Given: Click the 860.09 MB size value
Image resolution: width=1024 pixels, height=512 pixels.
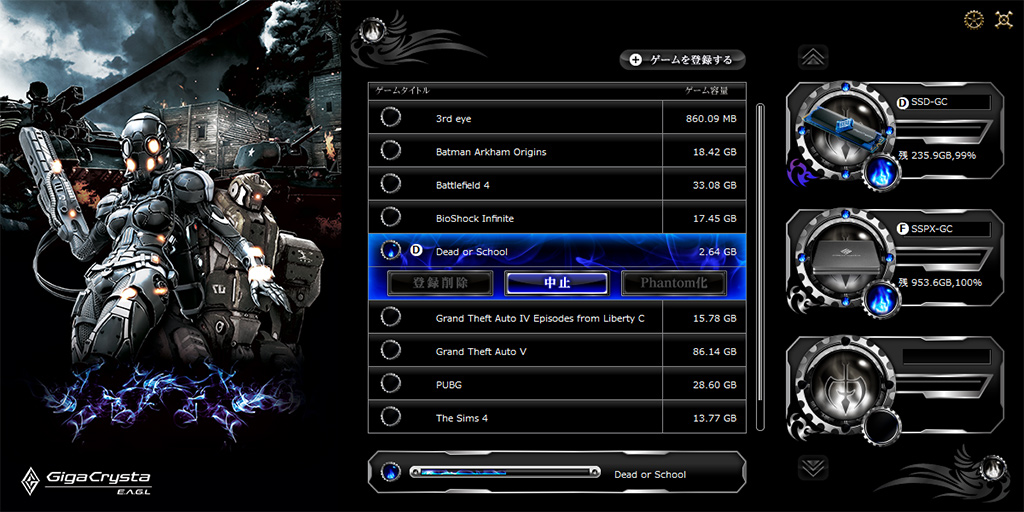Looking at the screenshot, I should point(711,119).
